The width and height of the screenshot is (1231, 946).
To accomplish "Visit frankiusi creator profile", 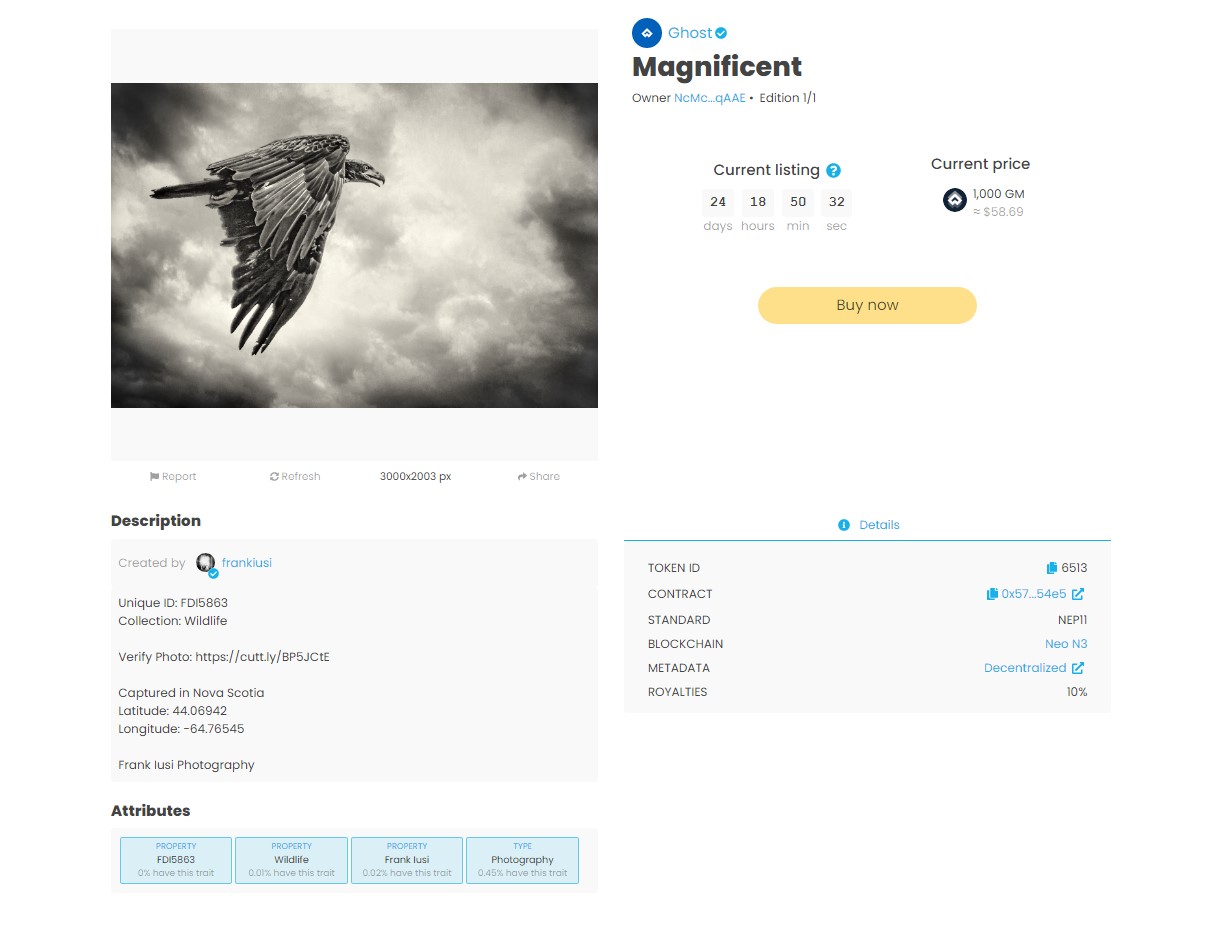I will pos(247,563).
